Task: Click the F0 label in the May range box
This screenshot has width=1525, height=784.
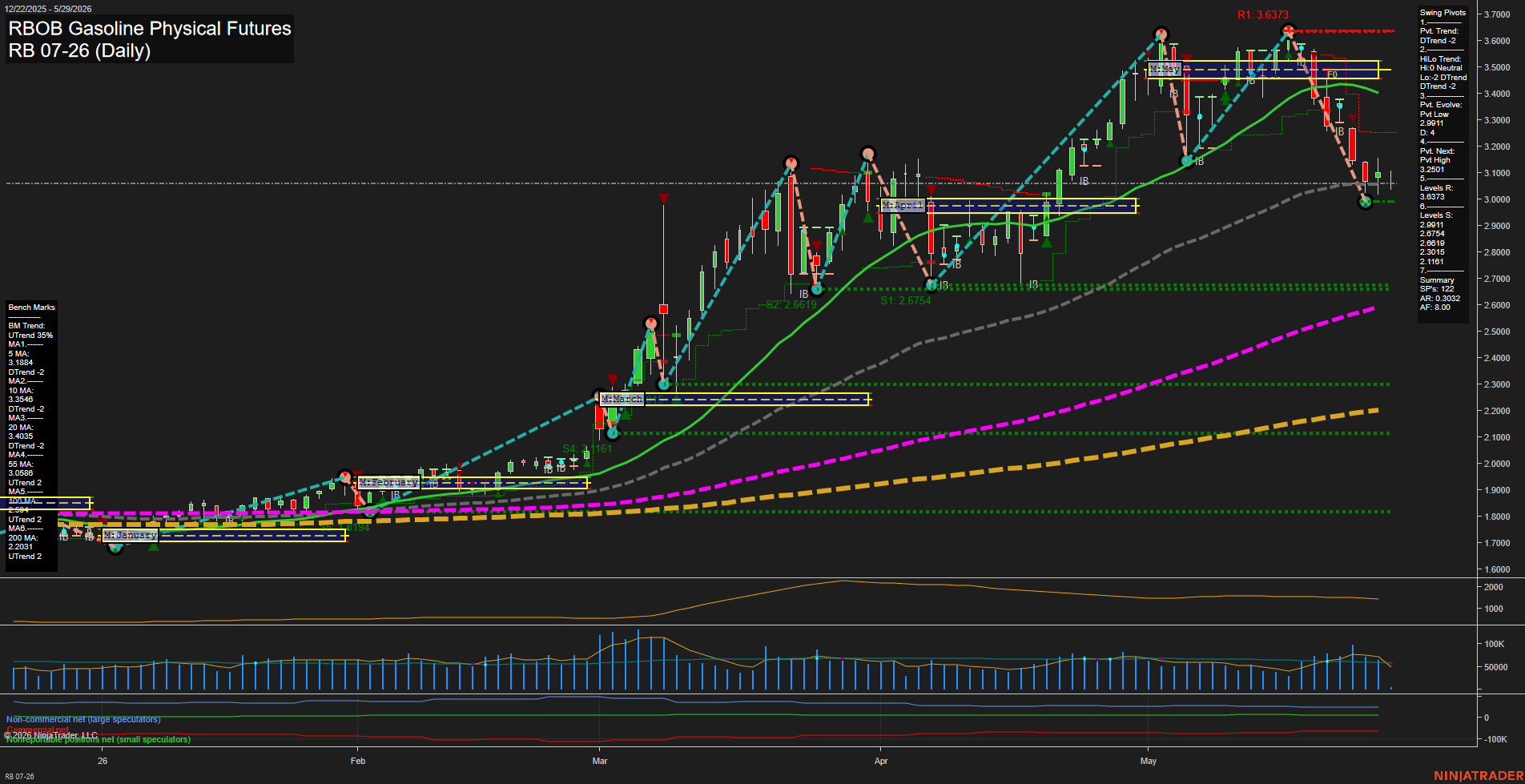Action: coord(1332,74)
